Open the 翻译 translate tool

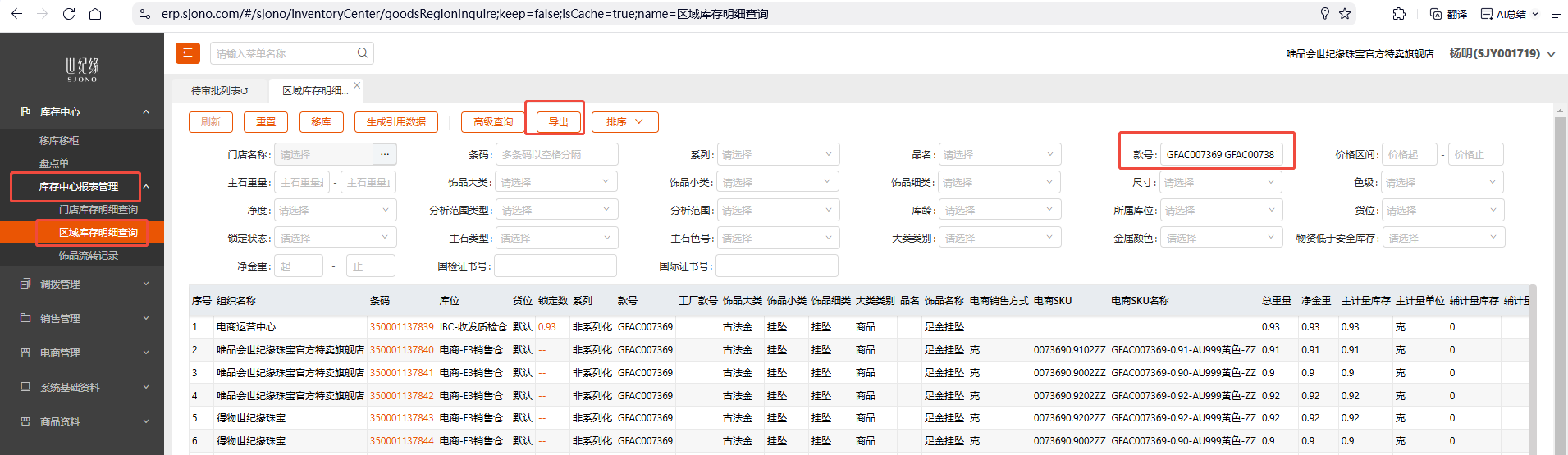(1448, 14)
